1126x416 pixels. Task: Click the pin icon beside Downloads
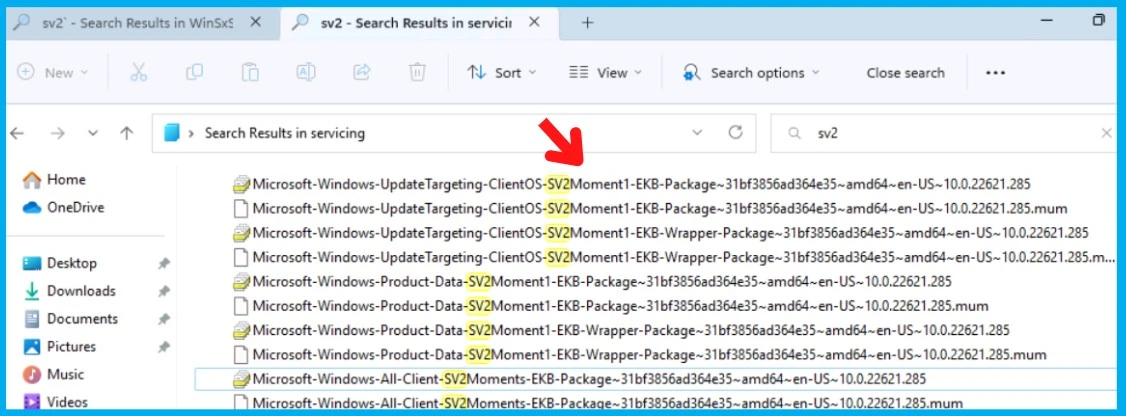[x=163, y=291]
